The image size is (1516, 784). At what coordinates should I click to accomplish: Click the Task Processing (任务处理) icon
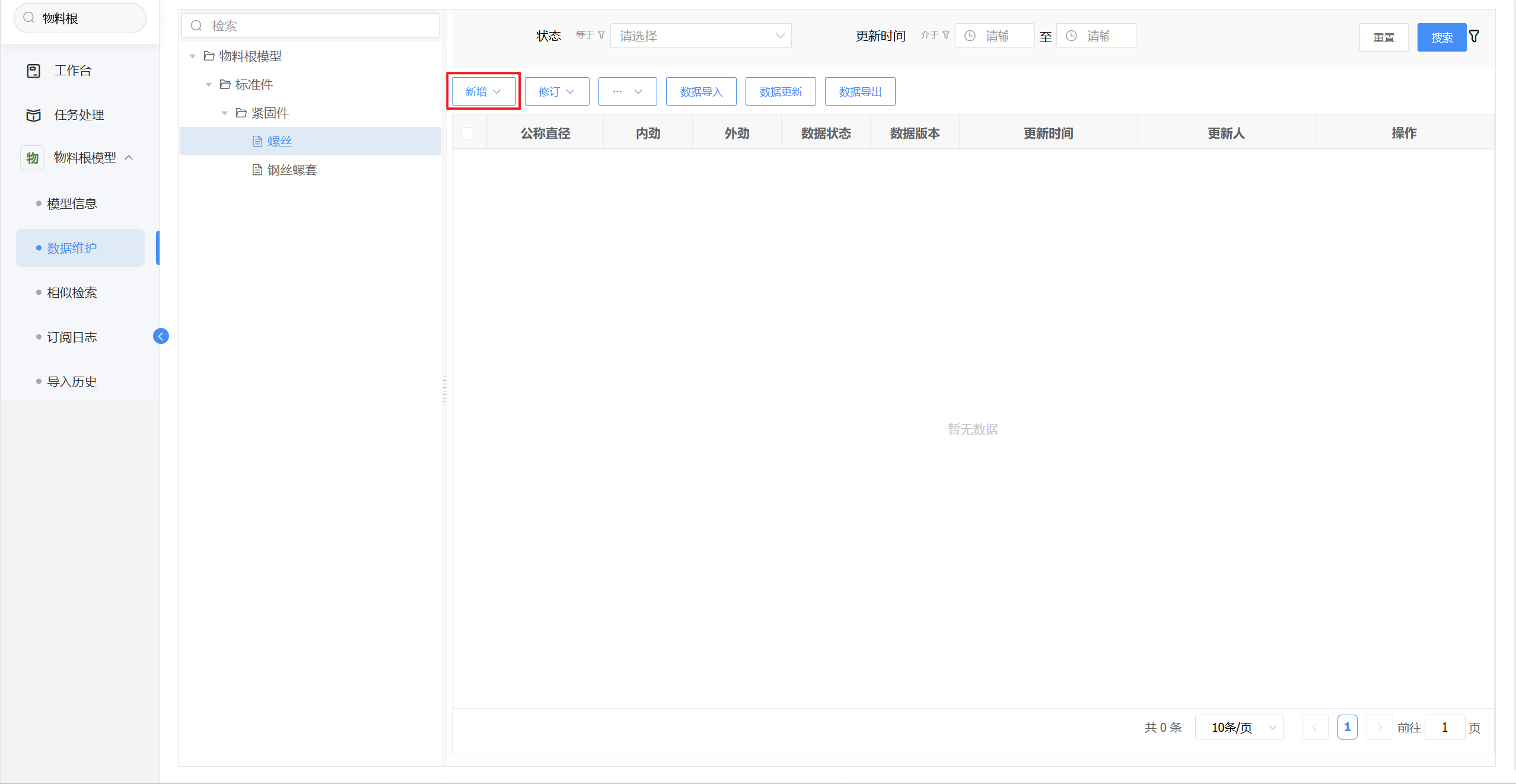(x=34, y=115)
